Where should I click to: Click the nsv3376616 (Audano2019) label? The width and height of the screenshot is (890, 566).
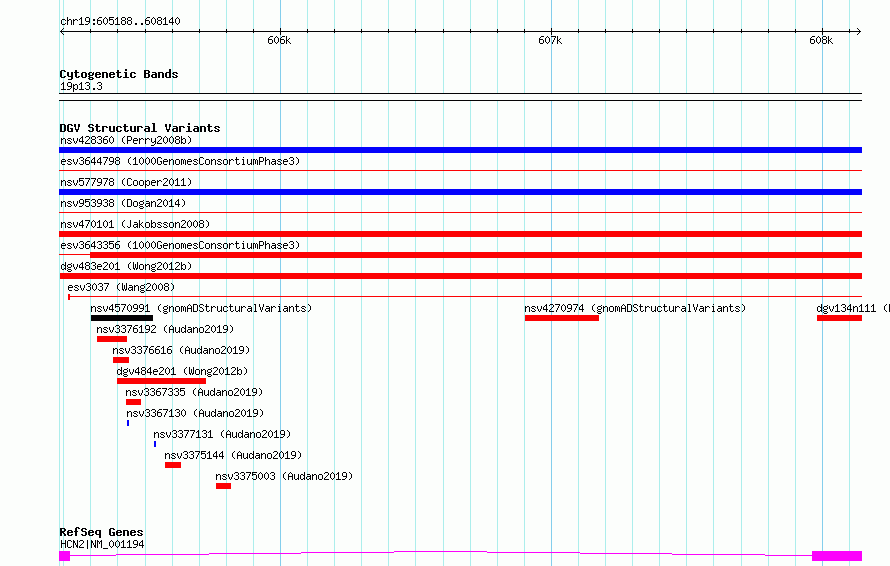[181, 350]
